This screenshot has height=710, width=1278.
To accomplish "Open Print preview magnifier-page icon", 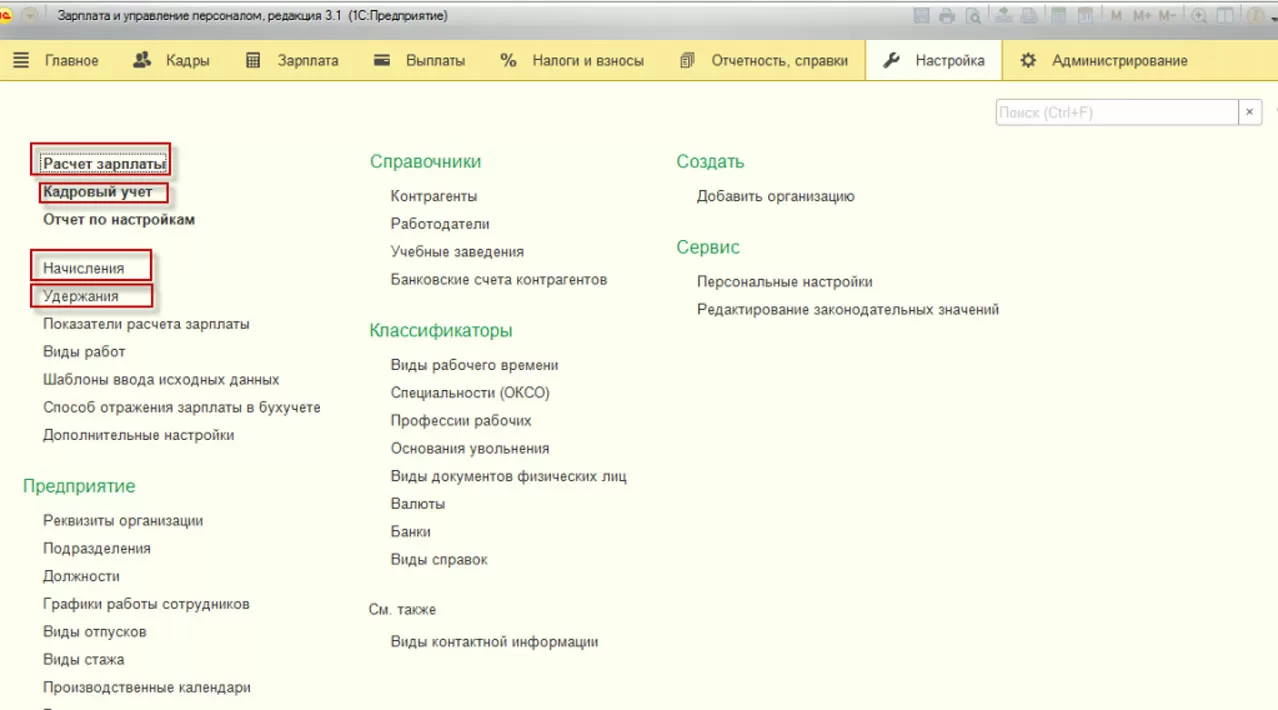I will pyautogui.click(x=973, y=16).
